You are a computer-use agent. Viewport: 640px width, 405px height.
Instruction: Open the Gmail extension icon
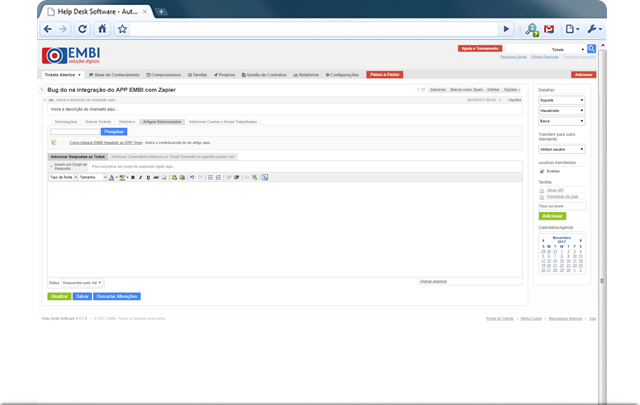[x=548, y=30]
